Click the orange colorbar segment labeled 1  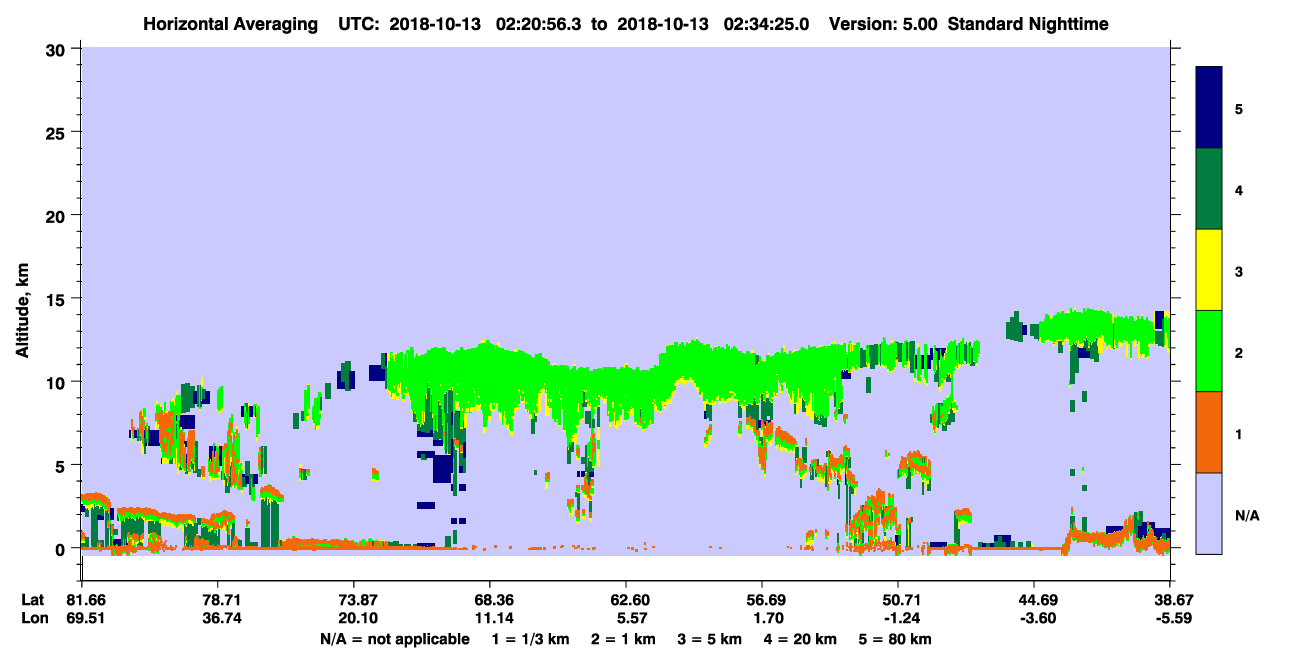(x=1209, y=432)
